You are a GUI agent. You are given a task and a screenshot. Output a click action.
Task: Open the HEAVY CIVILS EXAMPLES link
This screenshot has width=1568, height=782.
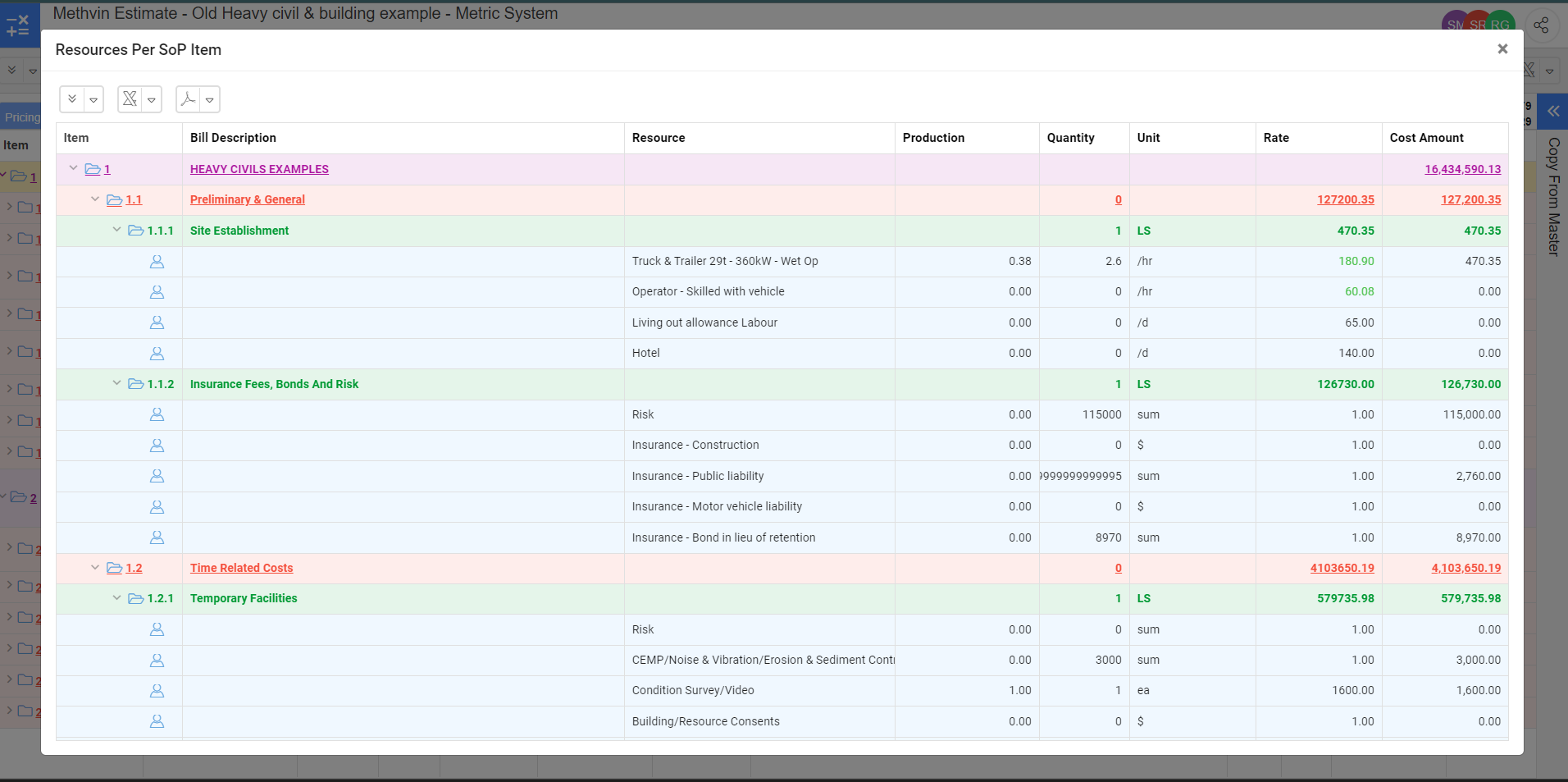(259, 169)
